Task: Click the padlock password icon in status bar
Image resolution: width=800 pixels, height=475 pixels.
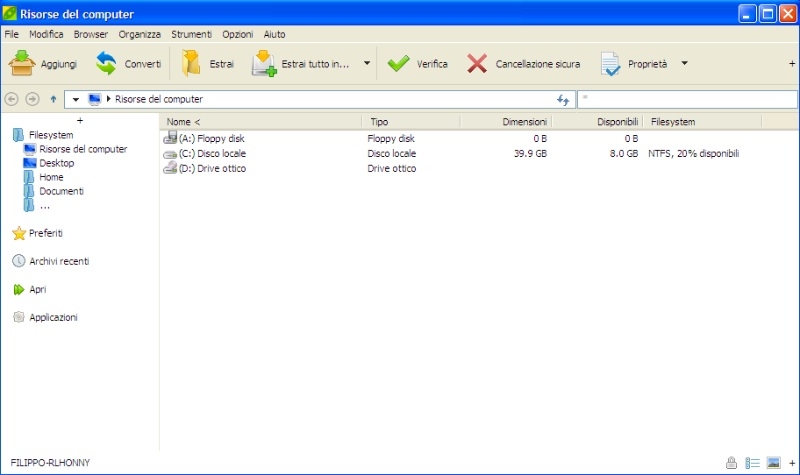Action: coord(731,463)
